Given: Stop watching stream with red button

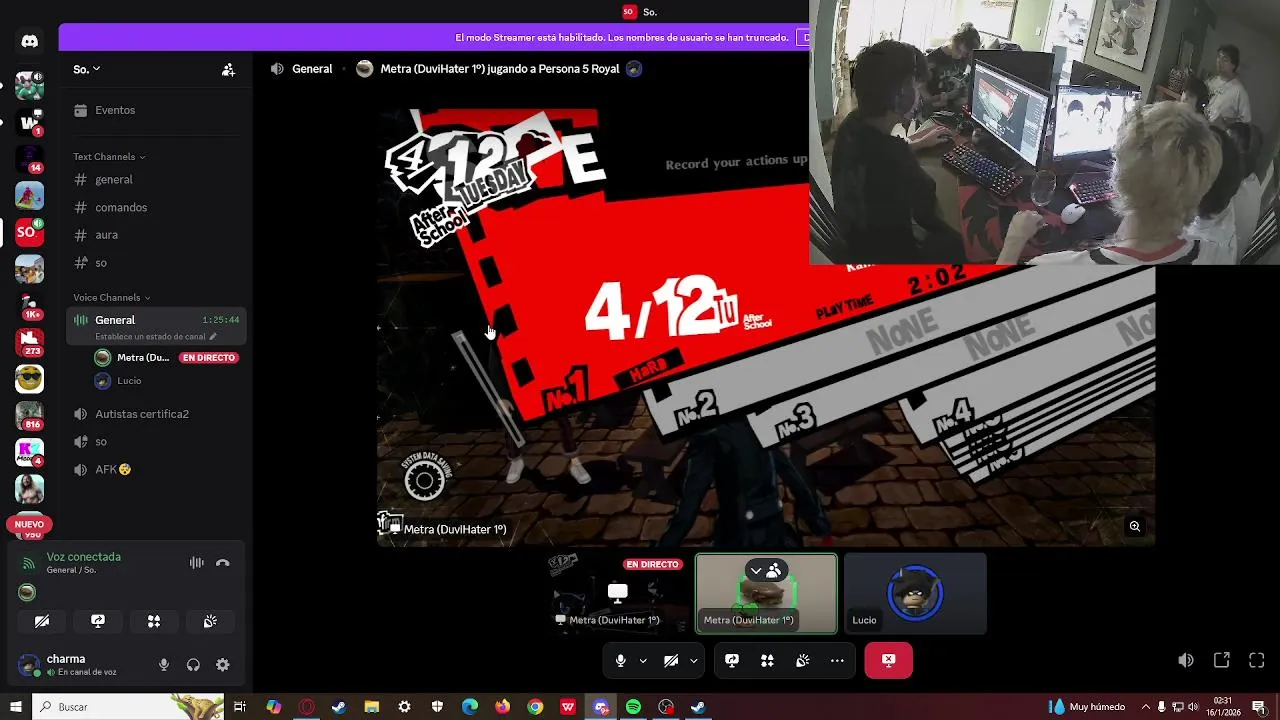Looking at the screenshot, I should tap(889, 660).
